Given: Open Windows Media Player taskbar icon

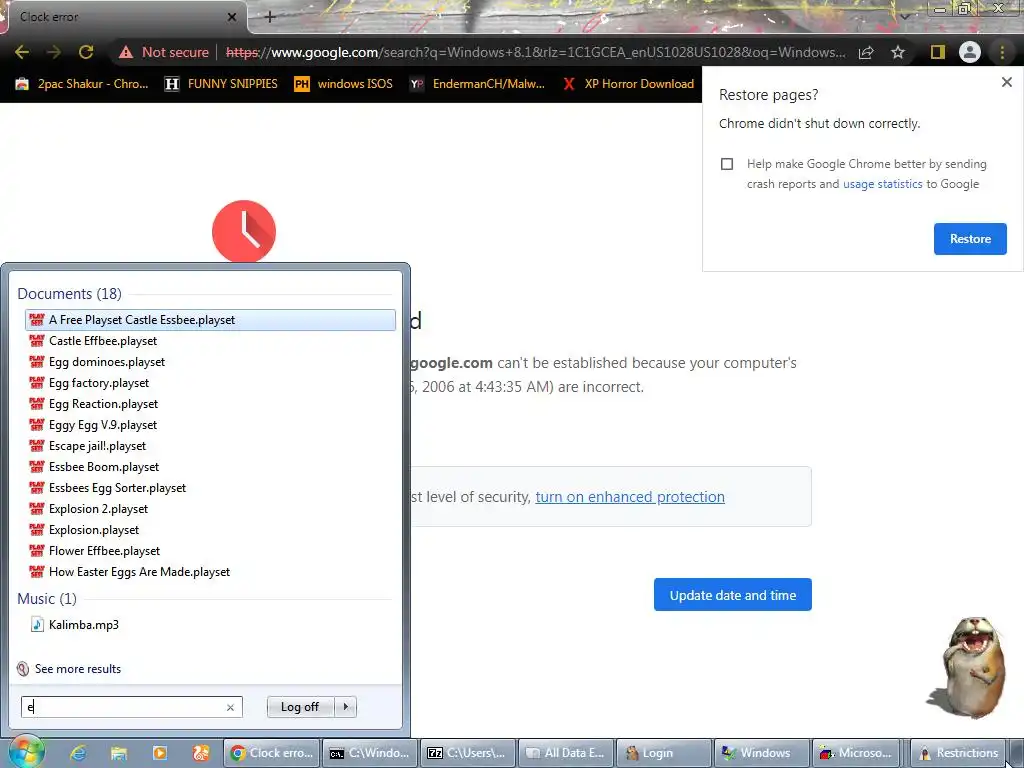Looking at the screenshot, I should pyautogui.click(x=159, y=753).
